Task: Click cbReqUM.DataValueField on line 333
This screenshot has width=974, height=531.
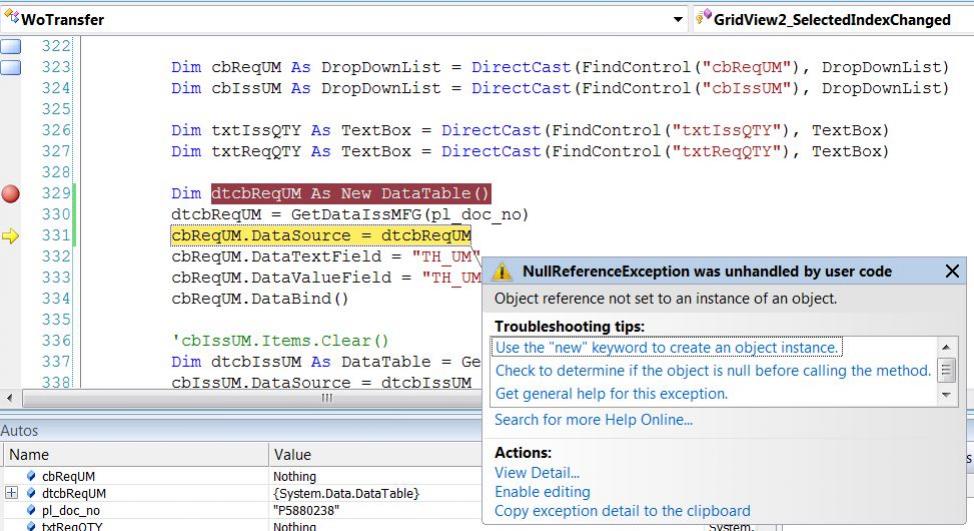Action: [281, 278]
